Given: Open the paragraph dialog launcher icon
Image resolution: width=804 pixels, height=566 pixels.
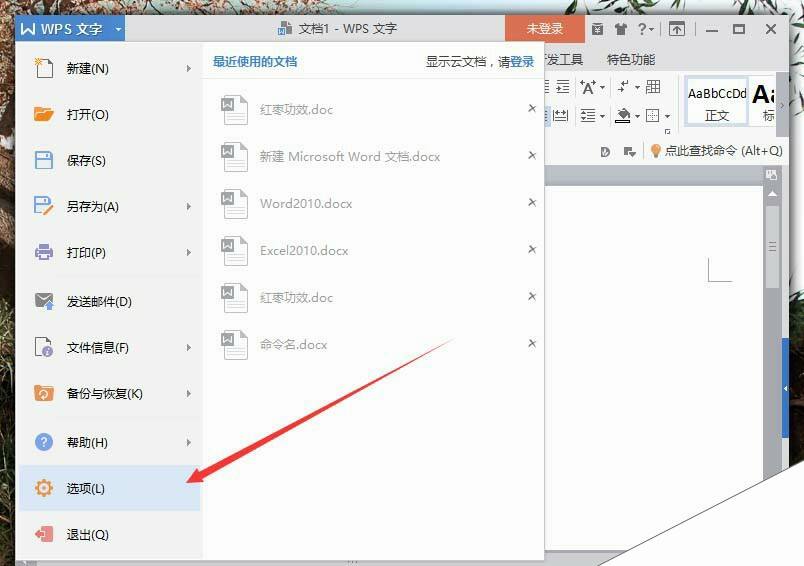Looking at the screenshot, I should [667, 132].
